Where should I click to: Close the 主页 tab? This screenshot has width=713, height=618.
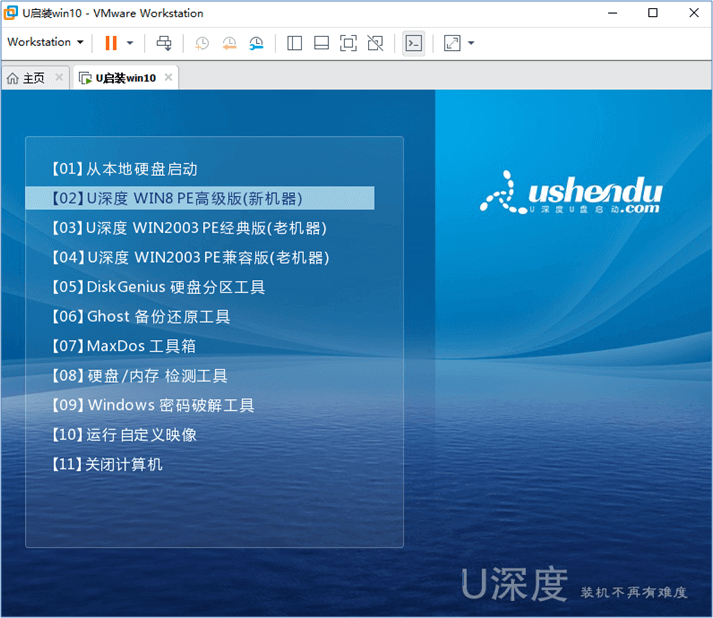click(59, 77)
